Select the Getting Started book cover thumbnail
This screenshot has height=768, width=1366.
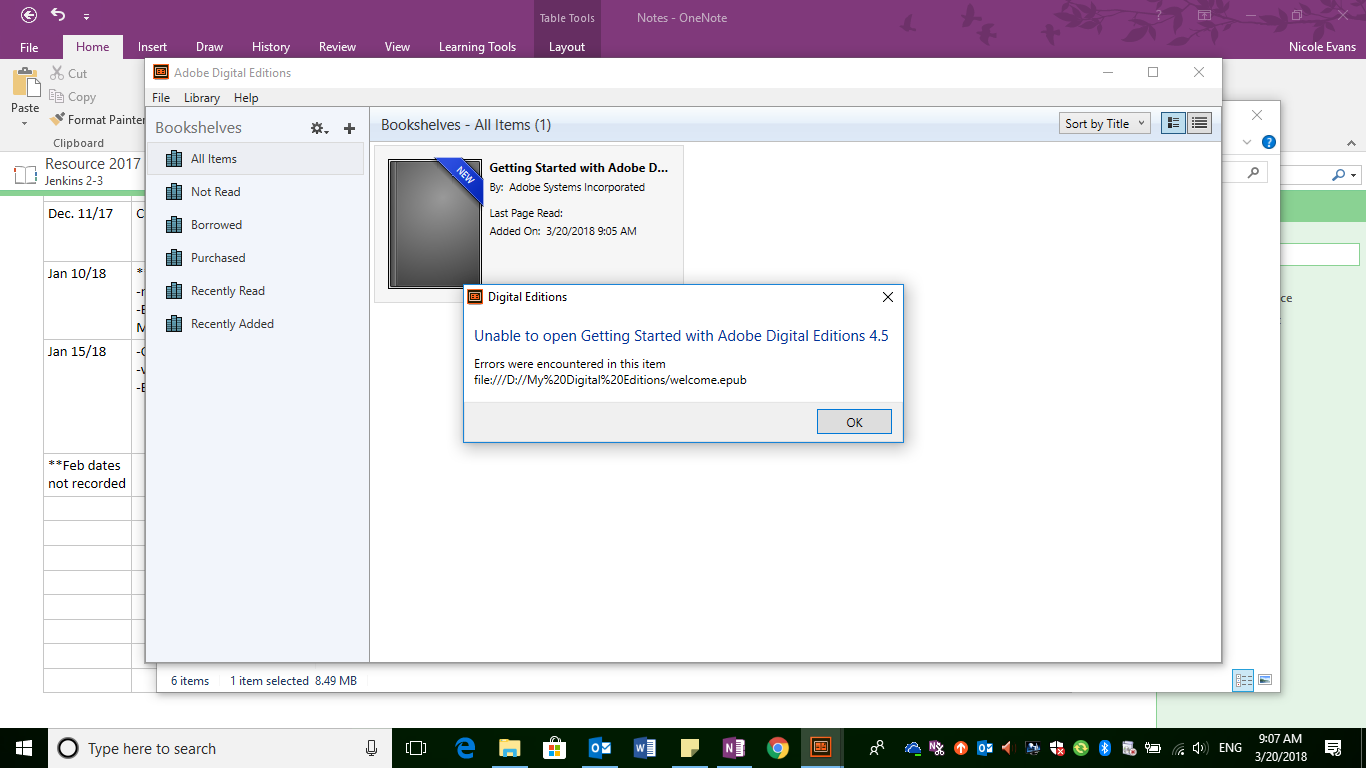click(435, 224)
